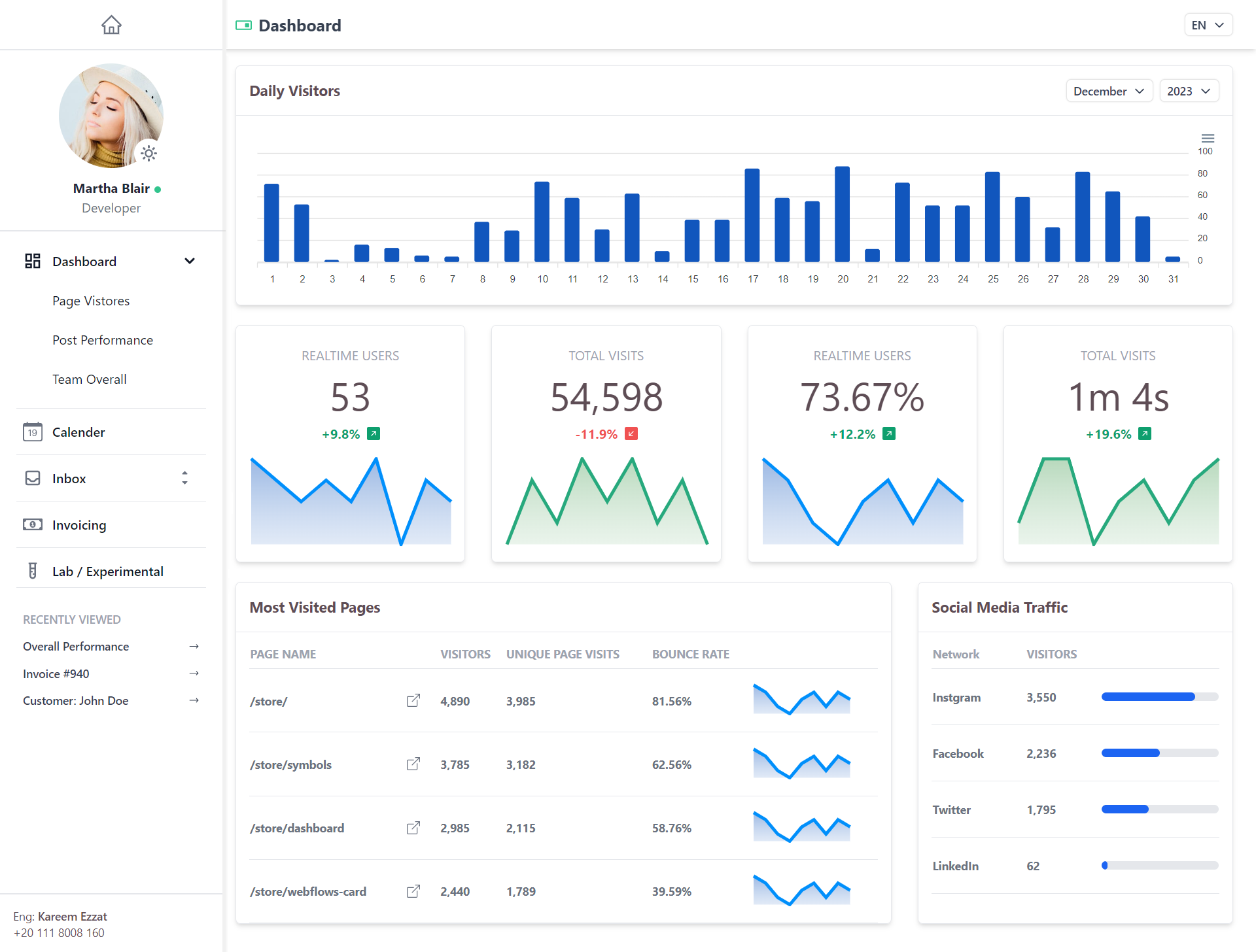Click the Invoicing money icon
The width and height of the screenshot is (1256, 952).
pos(32,524)
